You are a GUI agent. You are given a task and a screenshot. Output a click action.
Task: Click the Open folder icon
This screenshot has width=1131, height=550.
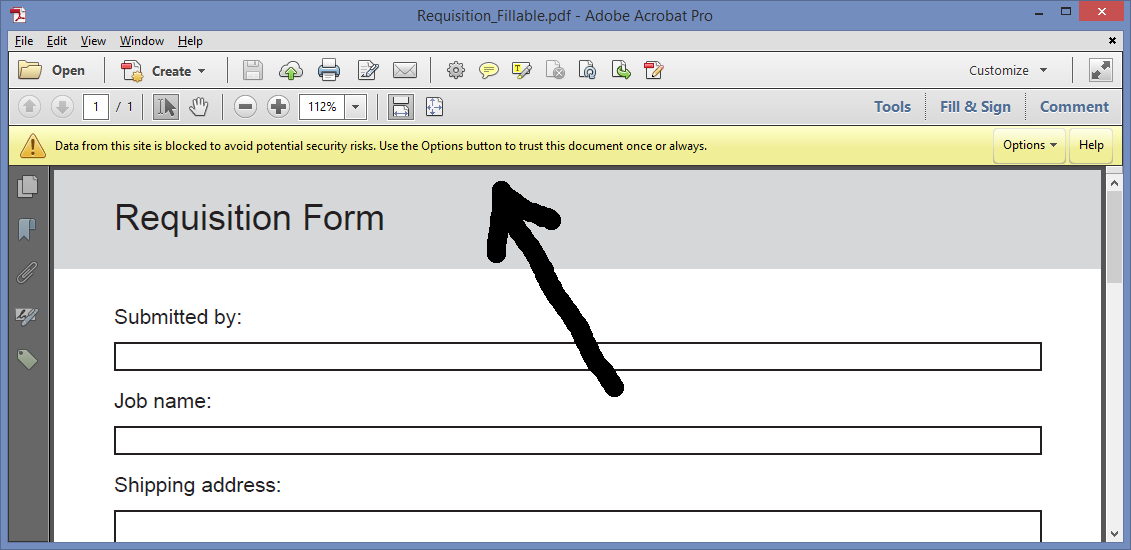point(30,70)
